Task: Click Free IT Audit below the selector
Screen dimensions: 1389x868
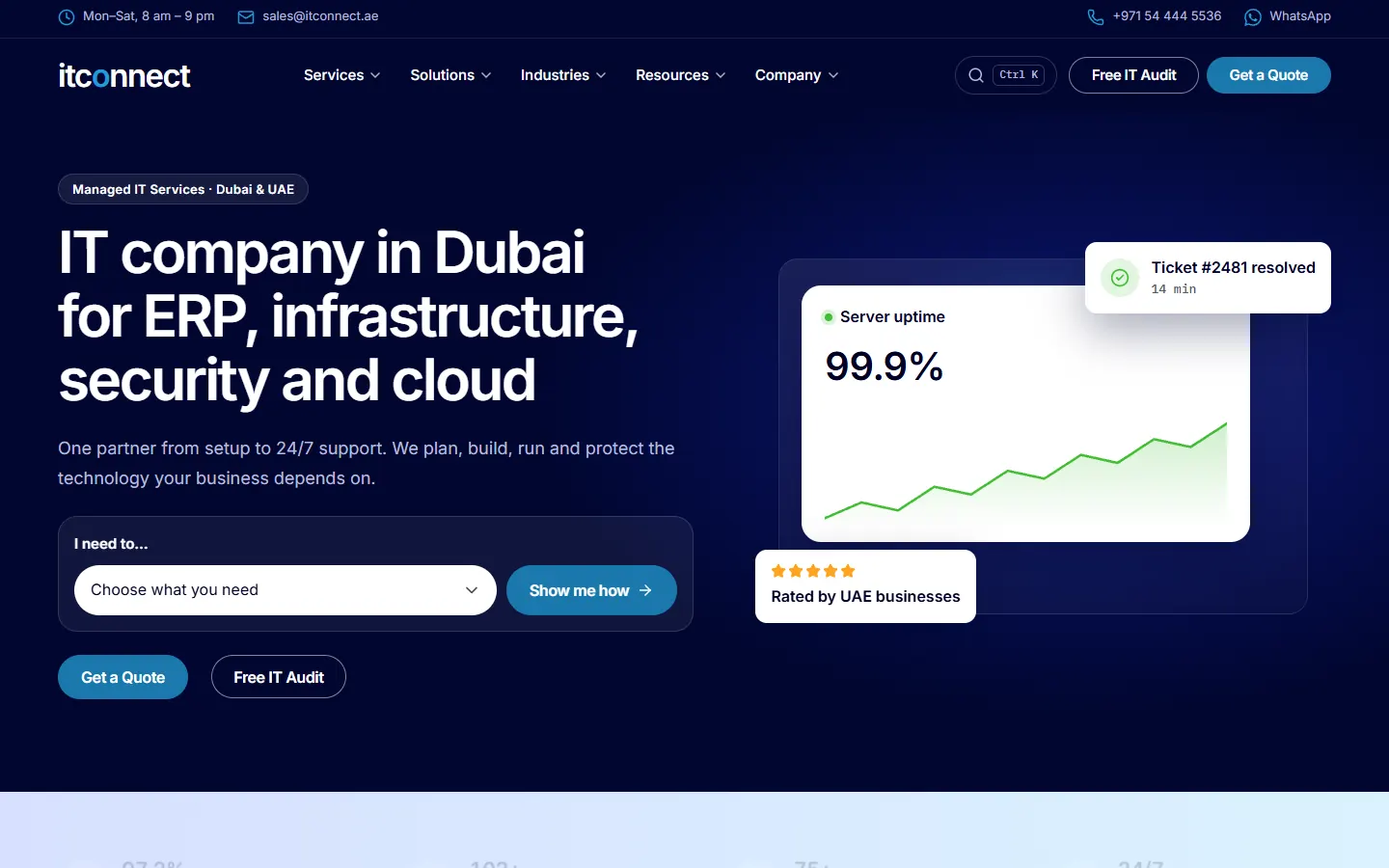Action: 279,677
